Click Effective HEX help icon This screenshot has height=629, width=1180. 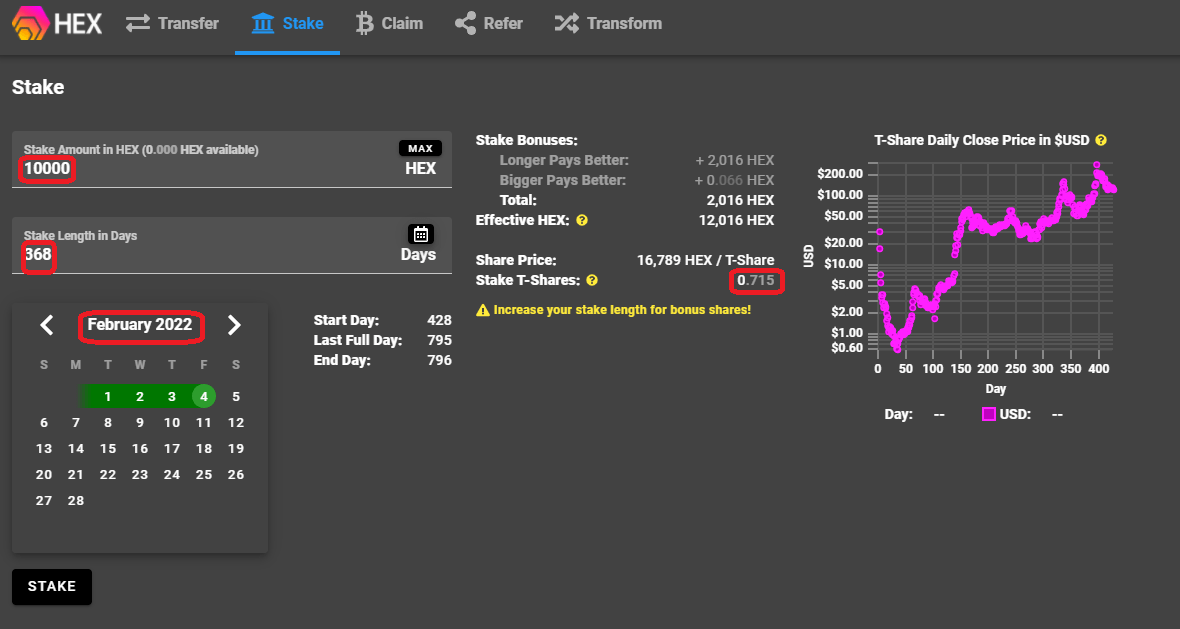[x=582, y=220]
